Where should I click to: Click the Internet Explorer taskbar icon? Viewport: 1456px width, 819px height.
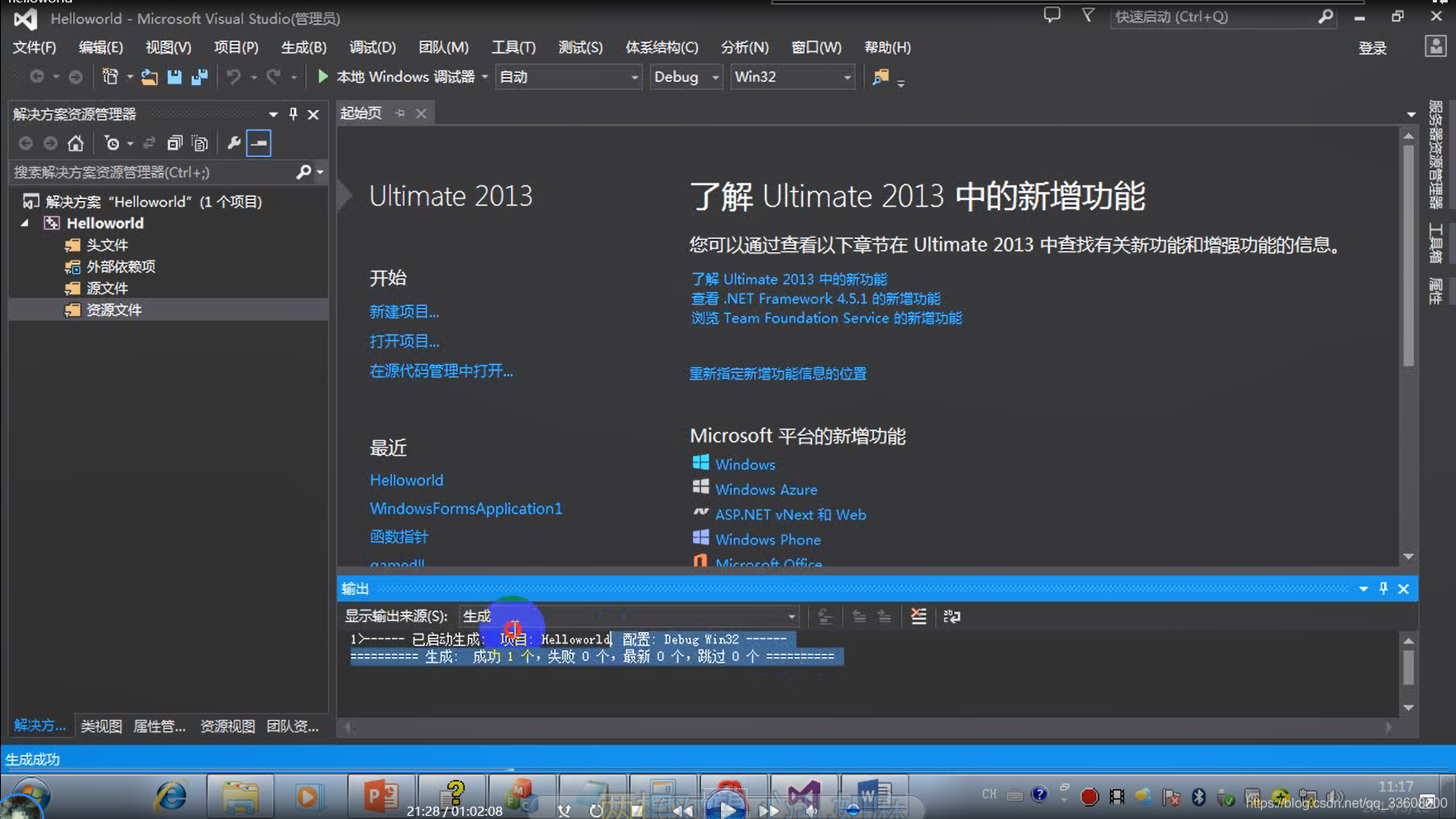point(171,796)
